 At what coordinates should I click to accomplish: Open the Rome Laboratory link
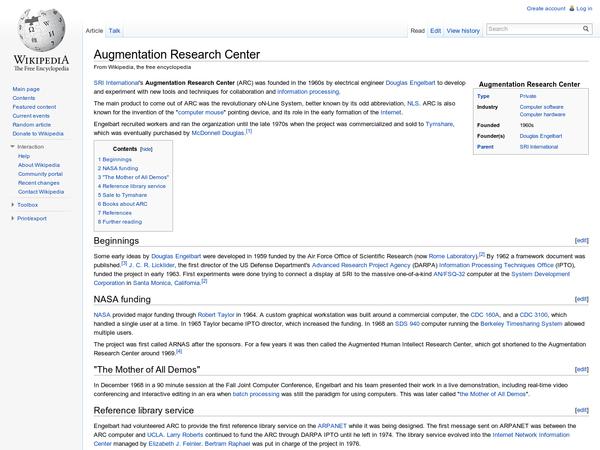(x=452, y=256)
